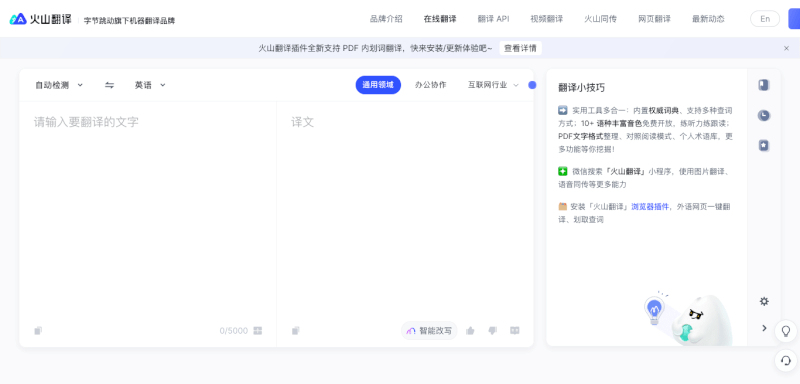Click into 请输入要翻译的文字 input area
Viewport: 800px width, 384px height.
148,212
